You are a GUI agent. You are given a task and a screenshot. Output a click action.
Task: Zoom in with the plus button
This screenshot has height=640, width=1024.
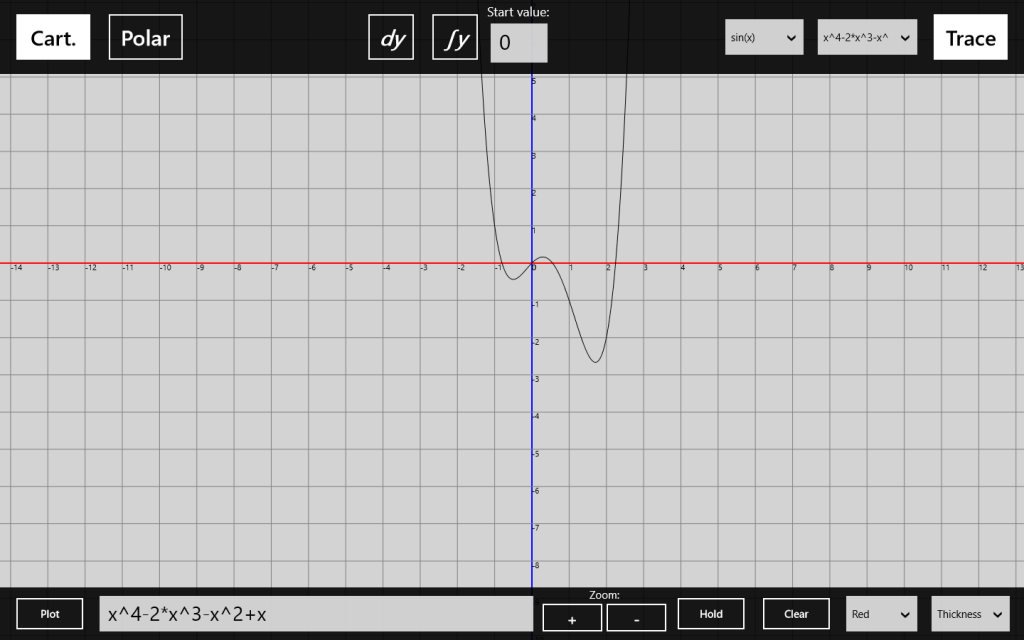[572, 618]
